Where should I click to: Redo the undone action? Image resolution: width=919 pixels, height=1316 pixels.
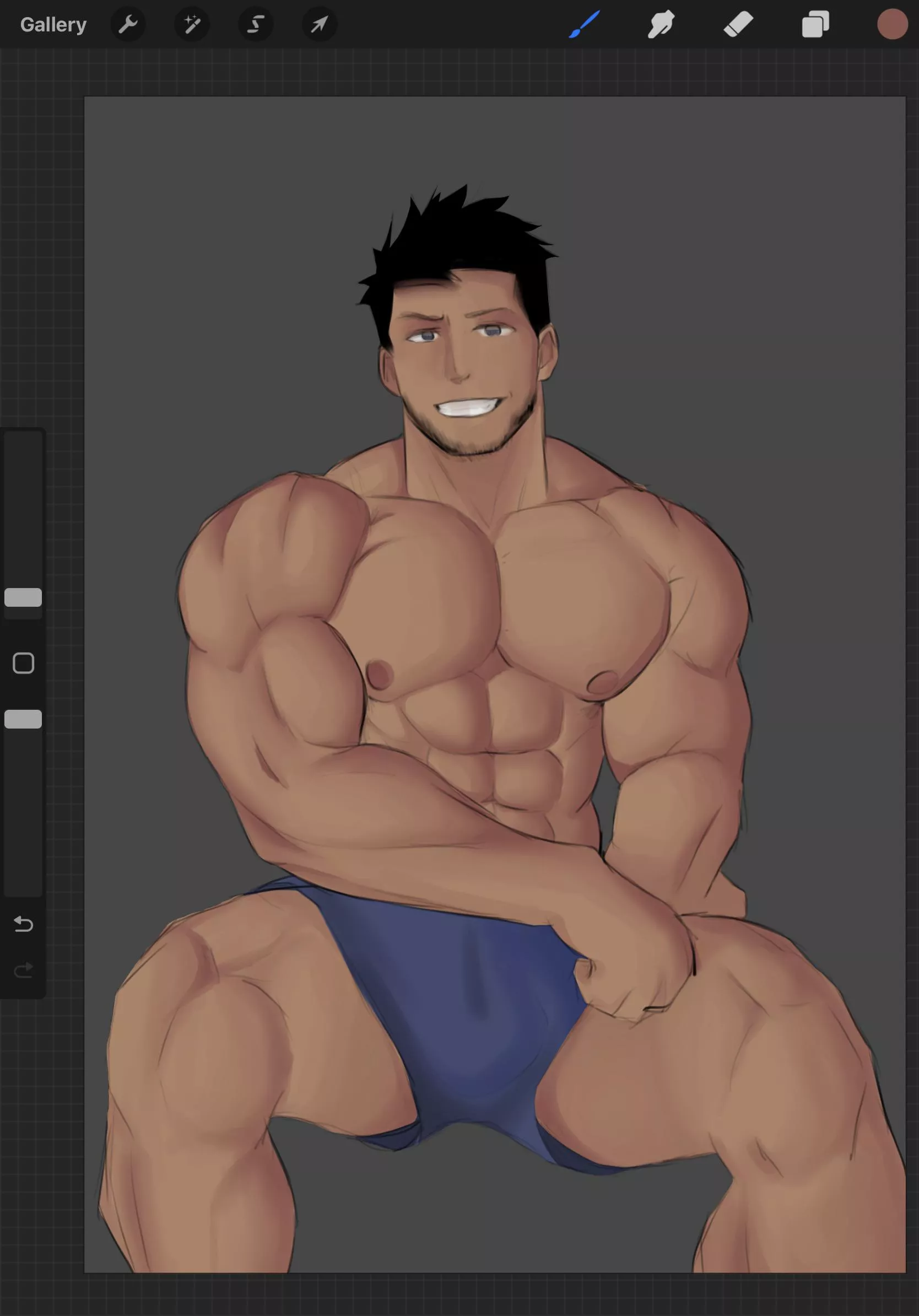click(x=24, y=970)
